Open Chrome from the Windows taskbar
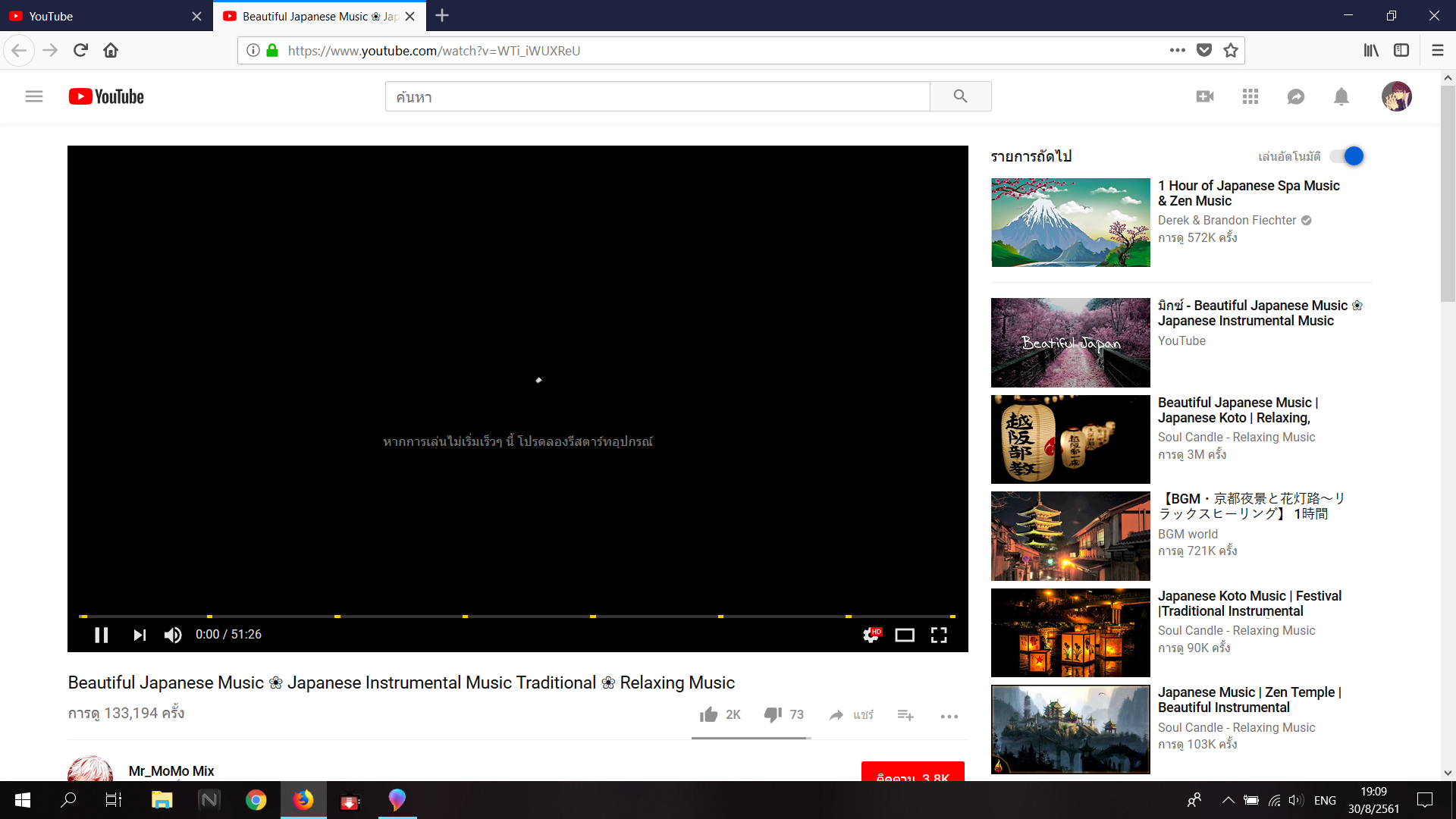This screenshot has width=1456, height=819. (x=256, y=800)
